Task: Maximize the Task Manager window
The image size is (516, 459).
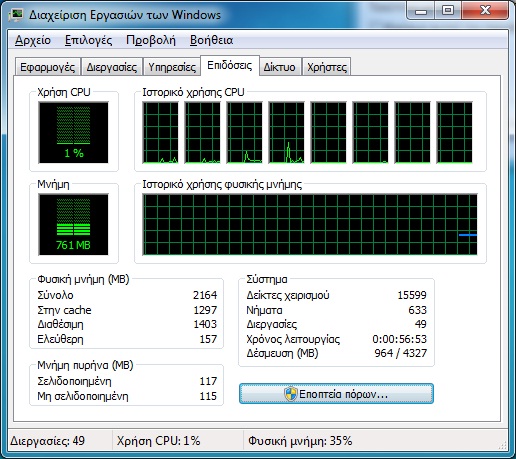Action: click(448, 11)
